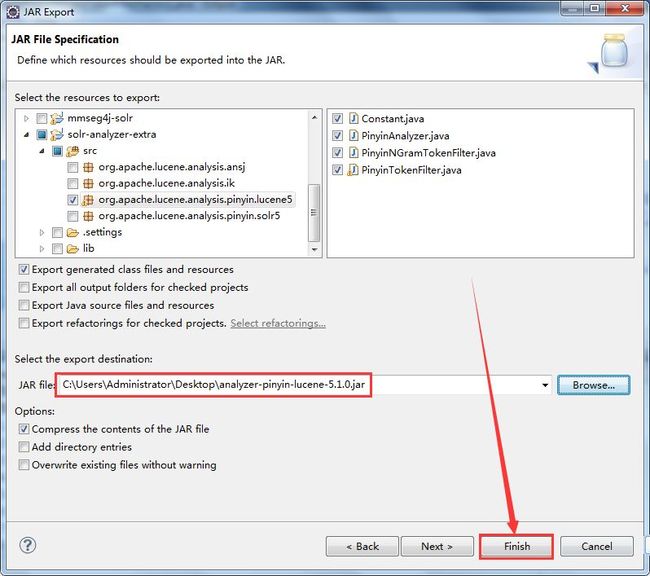This screenshot has width=650, height=576.
Task: Select the PinyinTokenFilter.java file name
Action: tap(411, 170)
